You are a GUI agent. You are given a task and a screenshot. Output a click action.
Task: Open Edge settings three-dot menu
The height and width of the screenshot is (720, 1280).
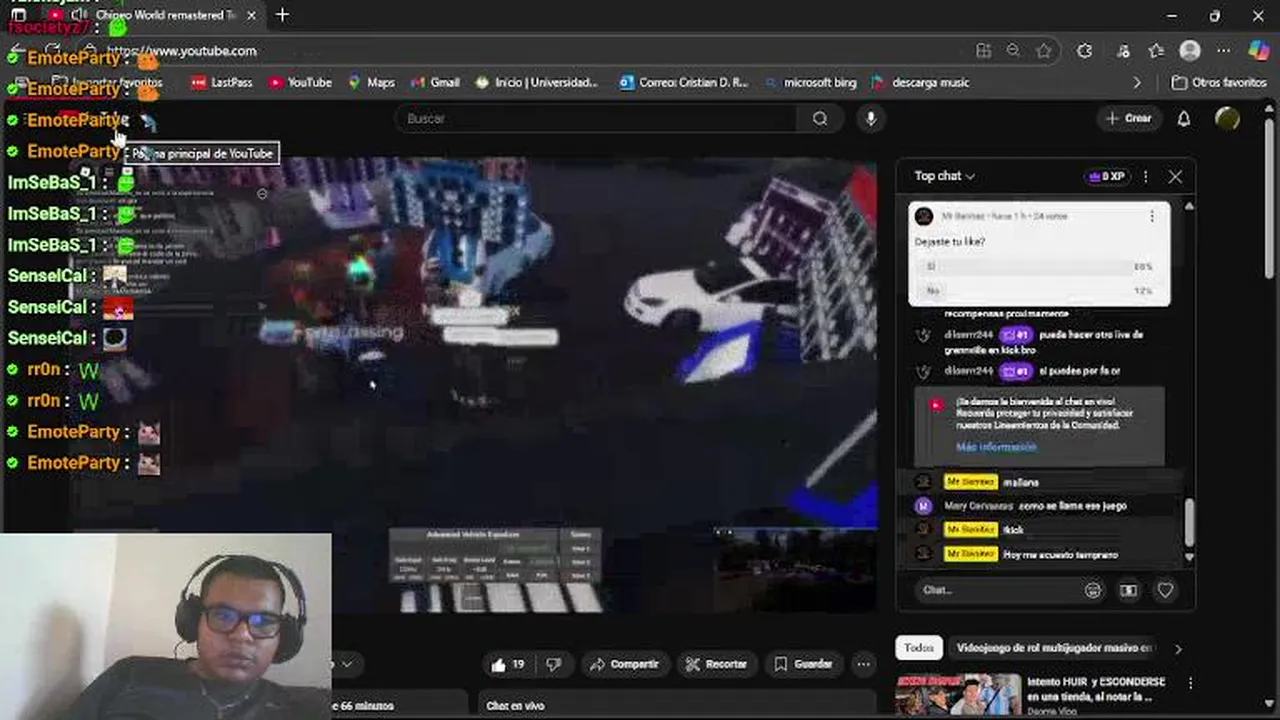[x=1224, y=51]
